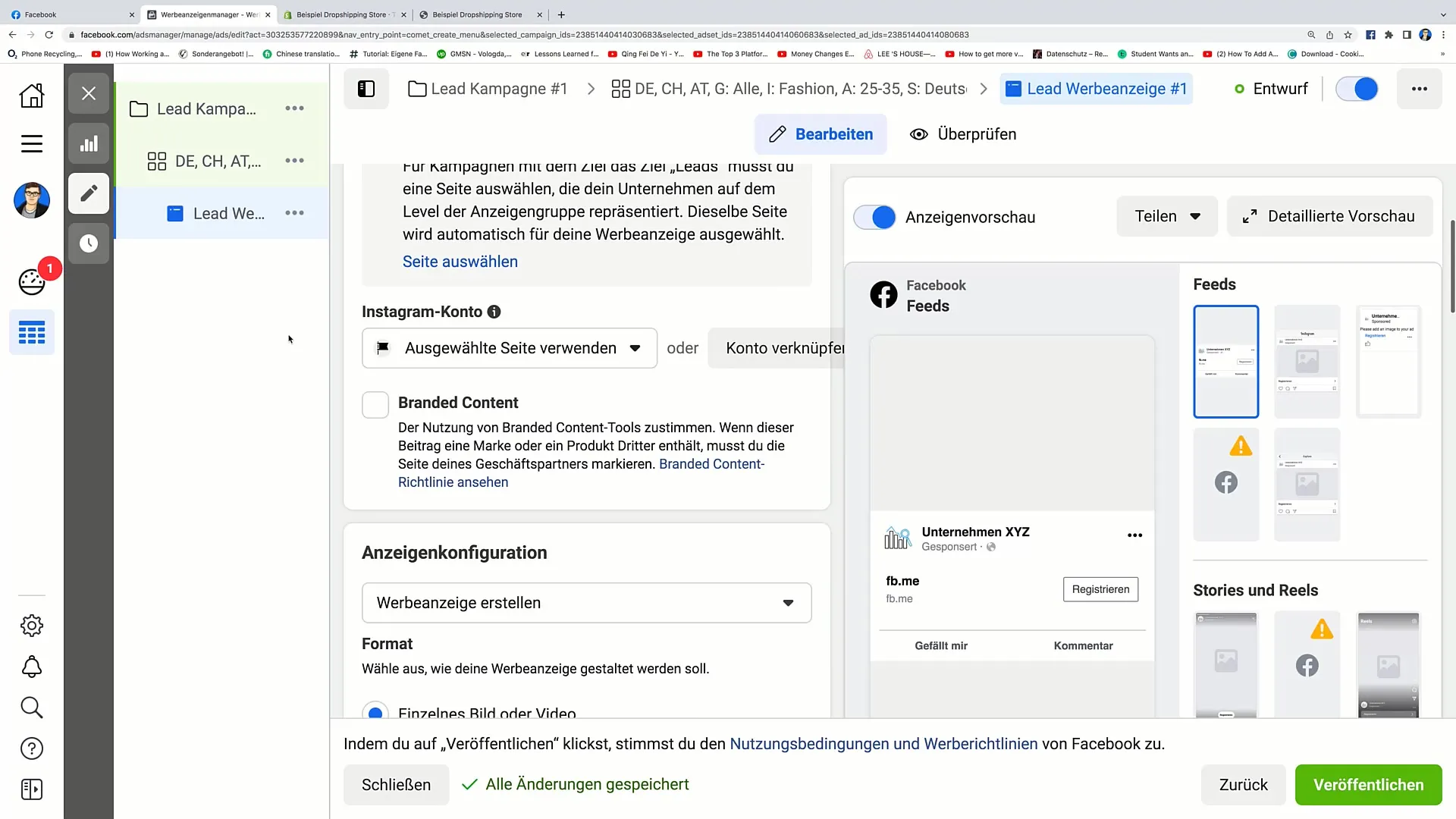Open the bar chart insights icon
This screenshot has height=819, width=1456.
click(x=89, y=144)
